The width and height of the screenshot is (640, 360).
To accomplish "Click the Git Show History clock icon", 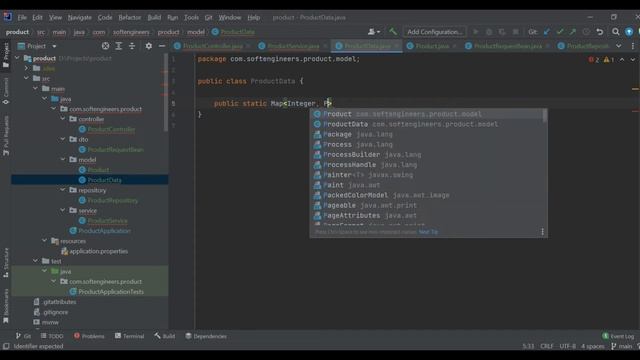I will tap(586, 31).
